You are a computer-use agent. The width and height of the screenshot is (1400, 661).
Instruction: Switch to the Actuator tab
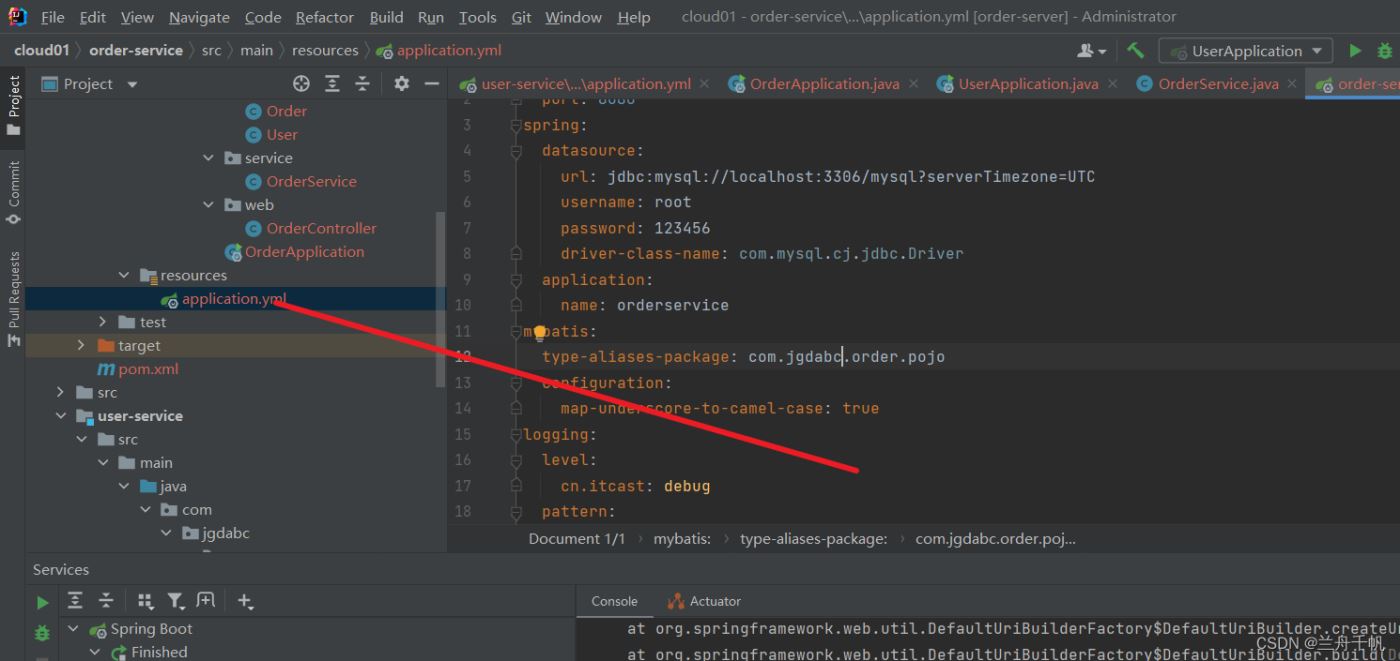click(704, 601)
